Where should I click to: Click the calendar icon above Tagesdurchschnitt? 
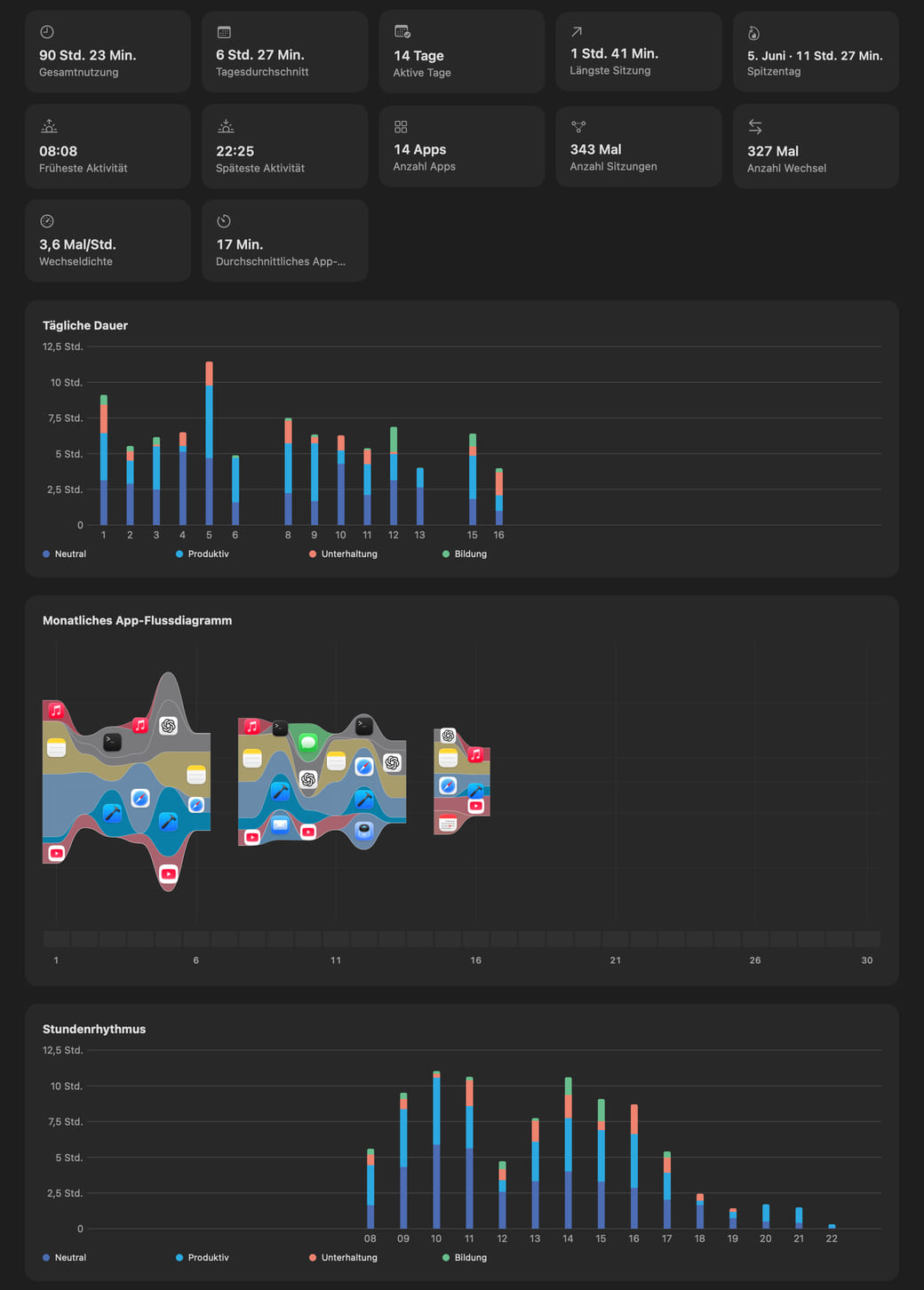click(224, 32)
